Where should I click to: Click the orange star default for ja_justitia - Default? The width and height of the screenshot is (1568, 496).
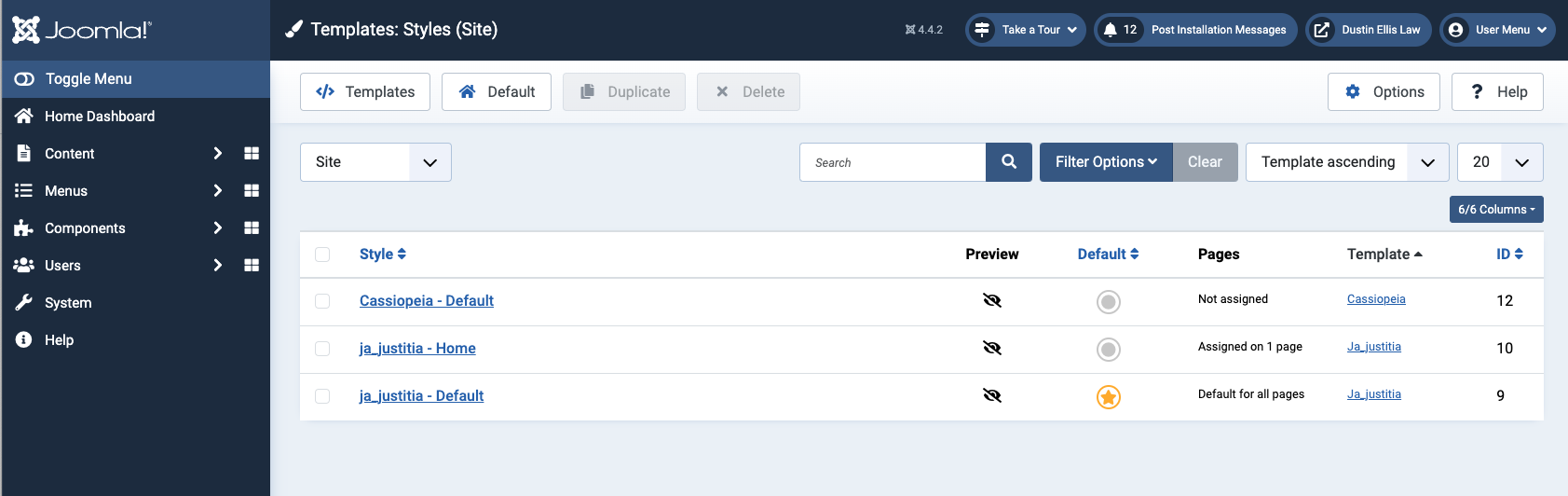pos(1108,397)
